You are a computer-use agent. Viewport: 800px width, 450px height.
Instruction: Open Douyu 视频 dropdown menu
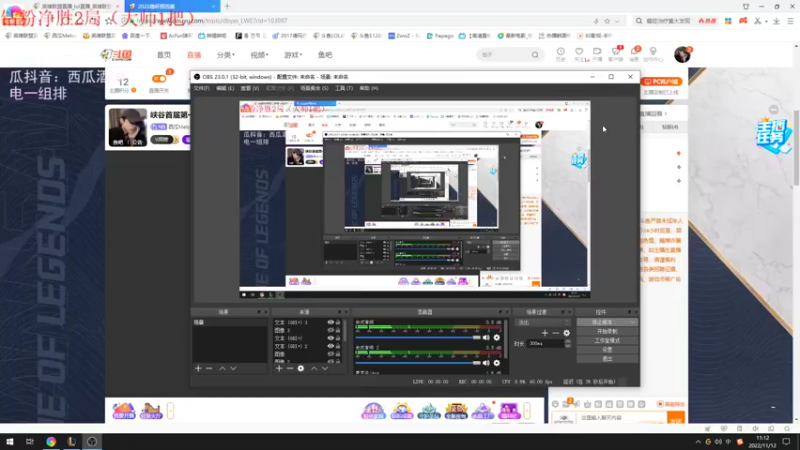click(259, 55)
